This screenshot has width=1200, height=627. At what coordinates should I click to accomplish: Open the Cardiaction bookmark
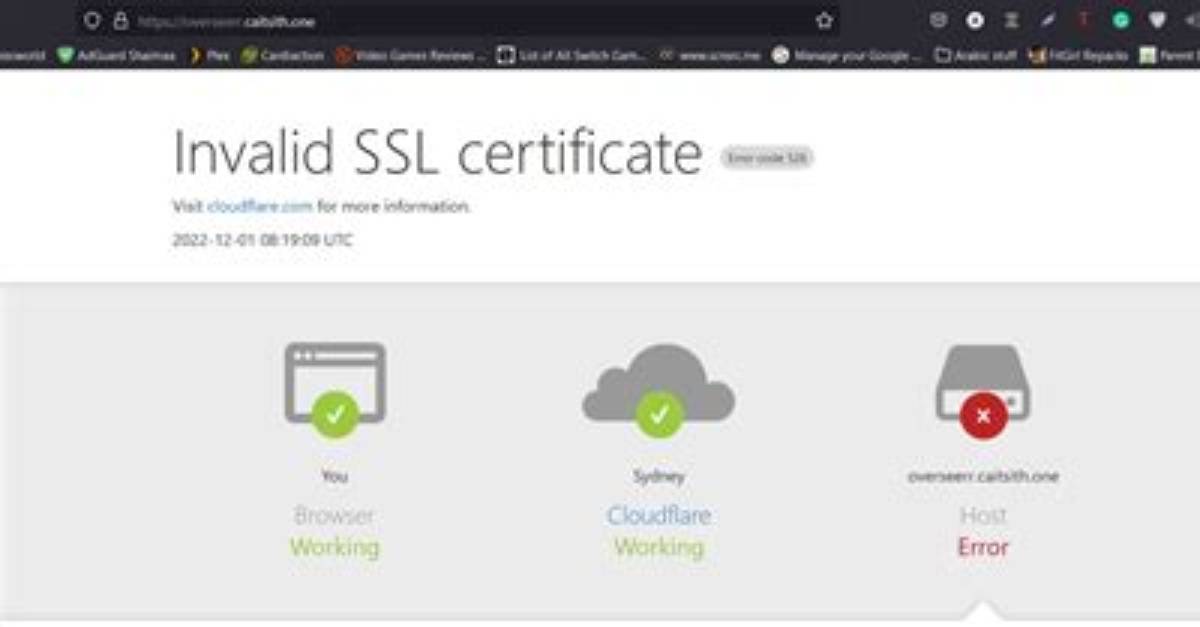283,56
